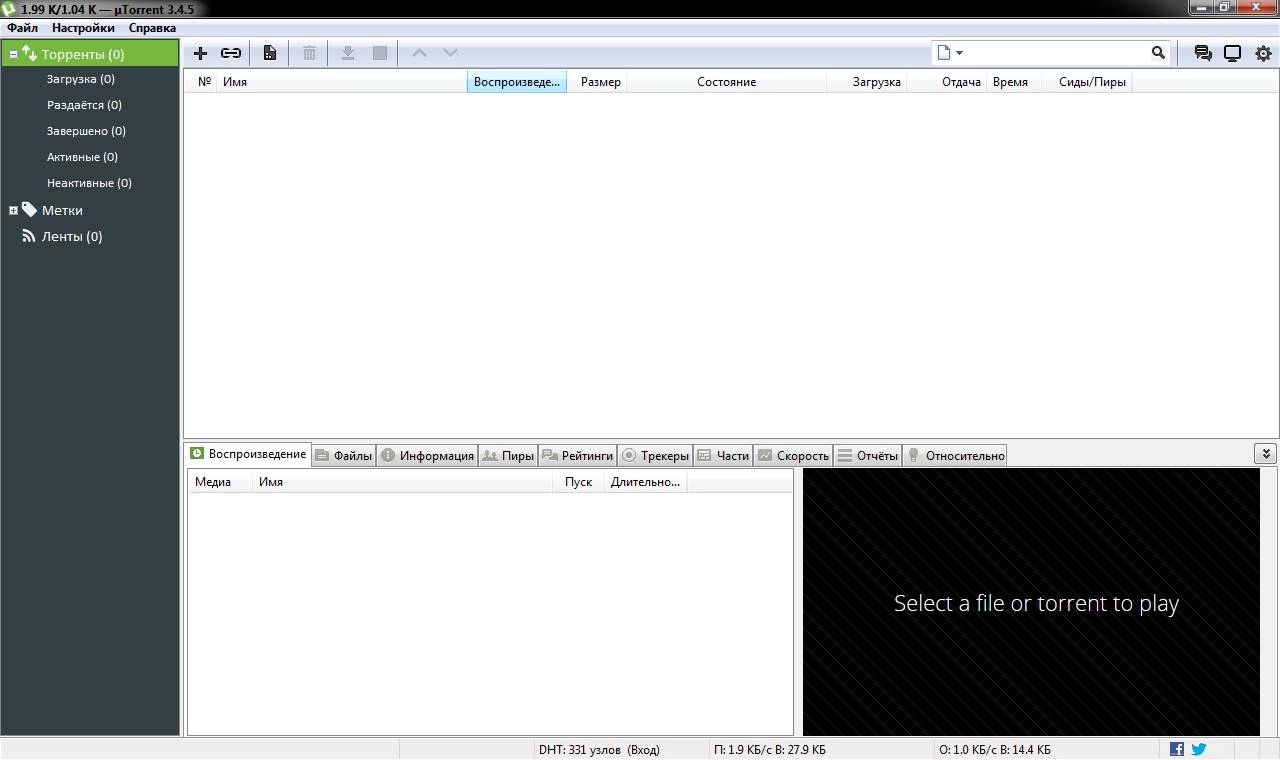Share via Facebook in status bar
Screen dimensions: 1280x760
1176,748
